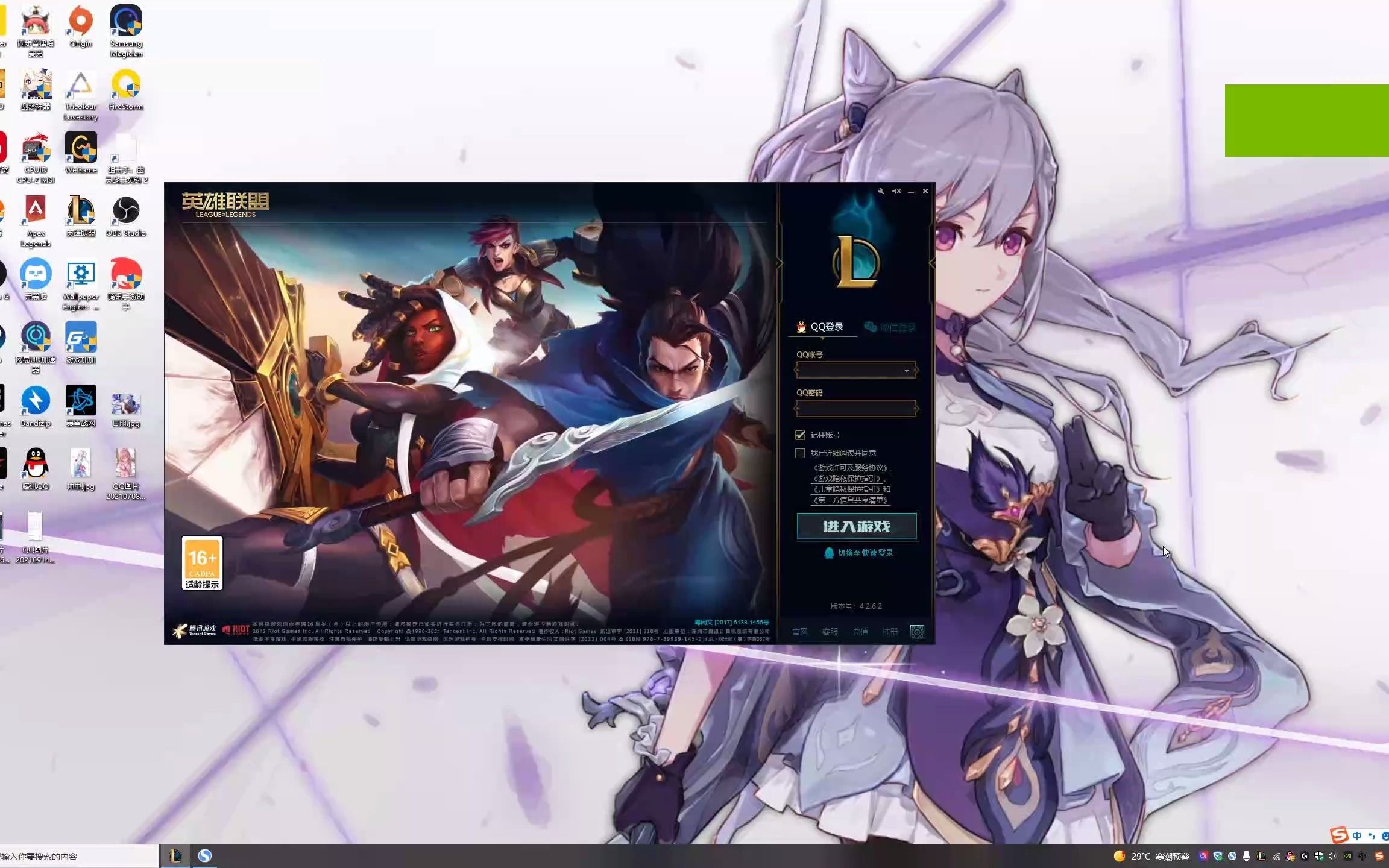This screenshot has height=868, width=1389.
Task: Select the Tricolour Lovestory desktop icon
Action: click(81, 95)
